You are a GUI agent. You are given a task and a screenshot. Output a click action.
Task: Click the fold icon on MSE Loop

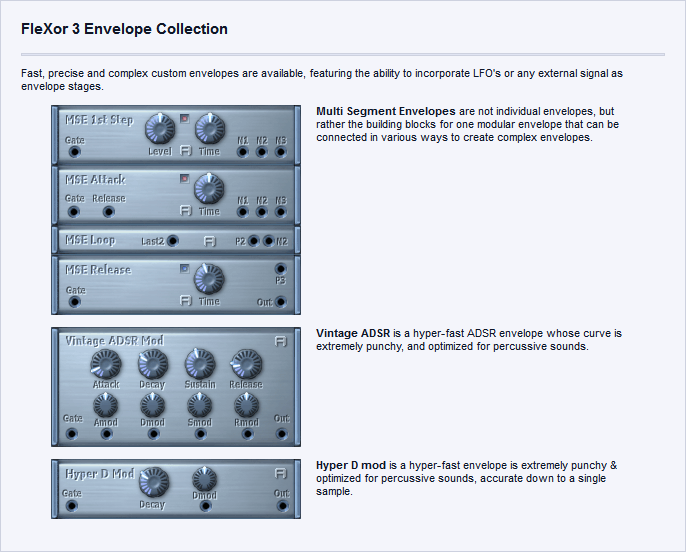[210, 241]
